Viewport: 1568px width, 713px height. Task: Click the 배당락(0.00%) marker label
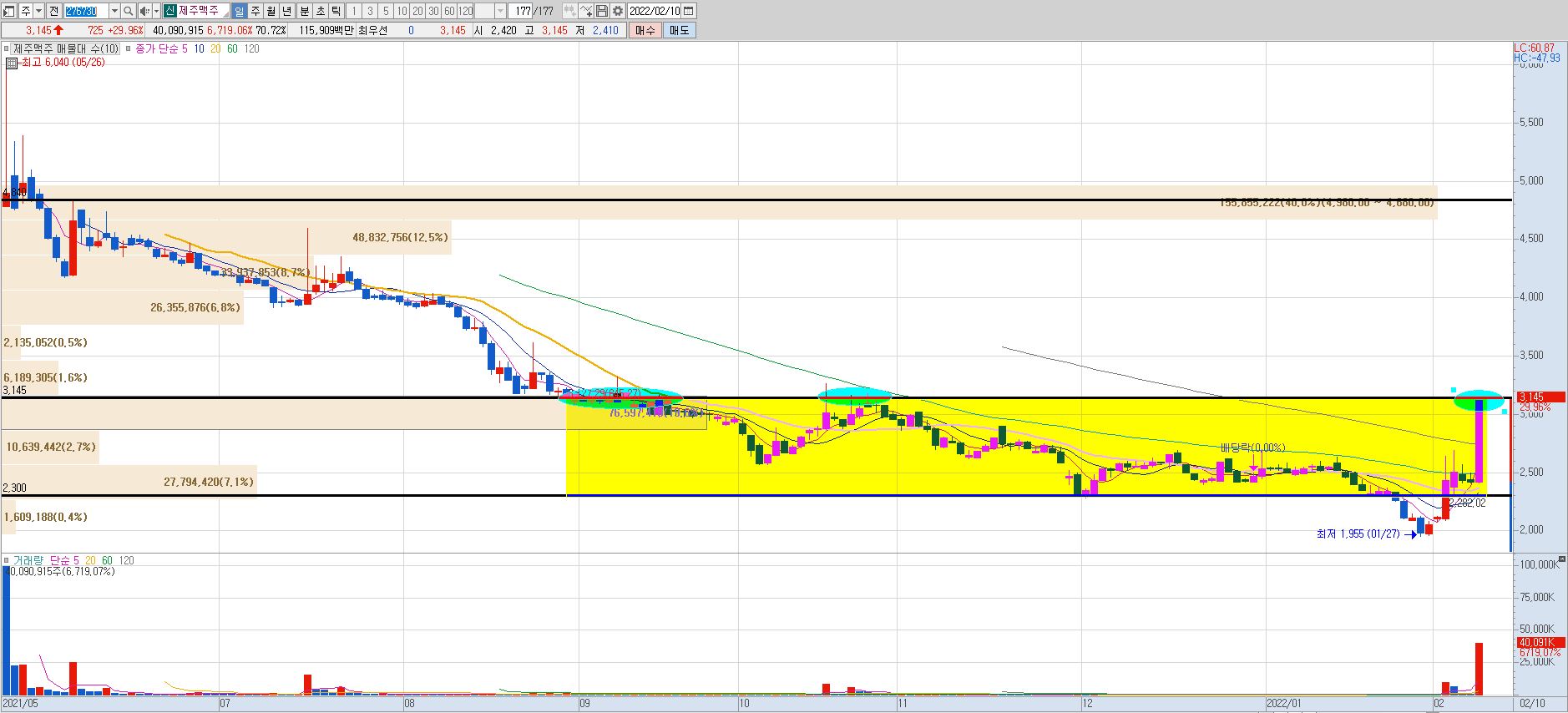point(1252,448)
